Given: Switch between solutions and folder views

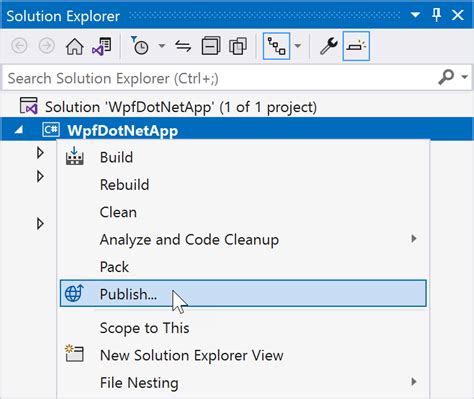Looking at the screenshot, I should (102, 46).
